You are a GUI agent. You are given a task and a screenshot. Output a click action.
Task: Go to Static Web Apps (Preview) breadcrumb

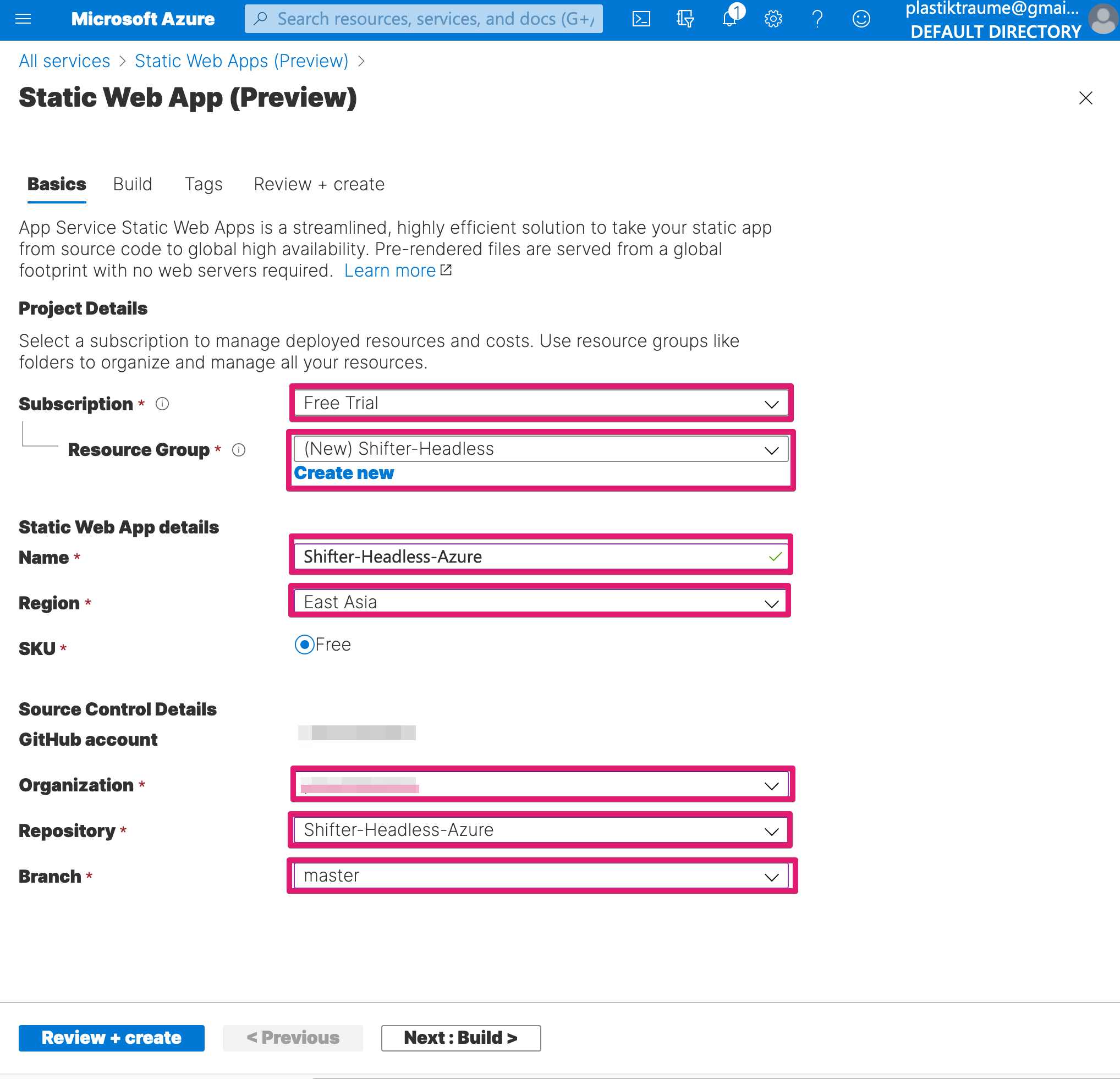(x=241, y=61)
